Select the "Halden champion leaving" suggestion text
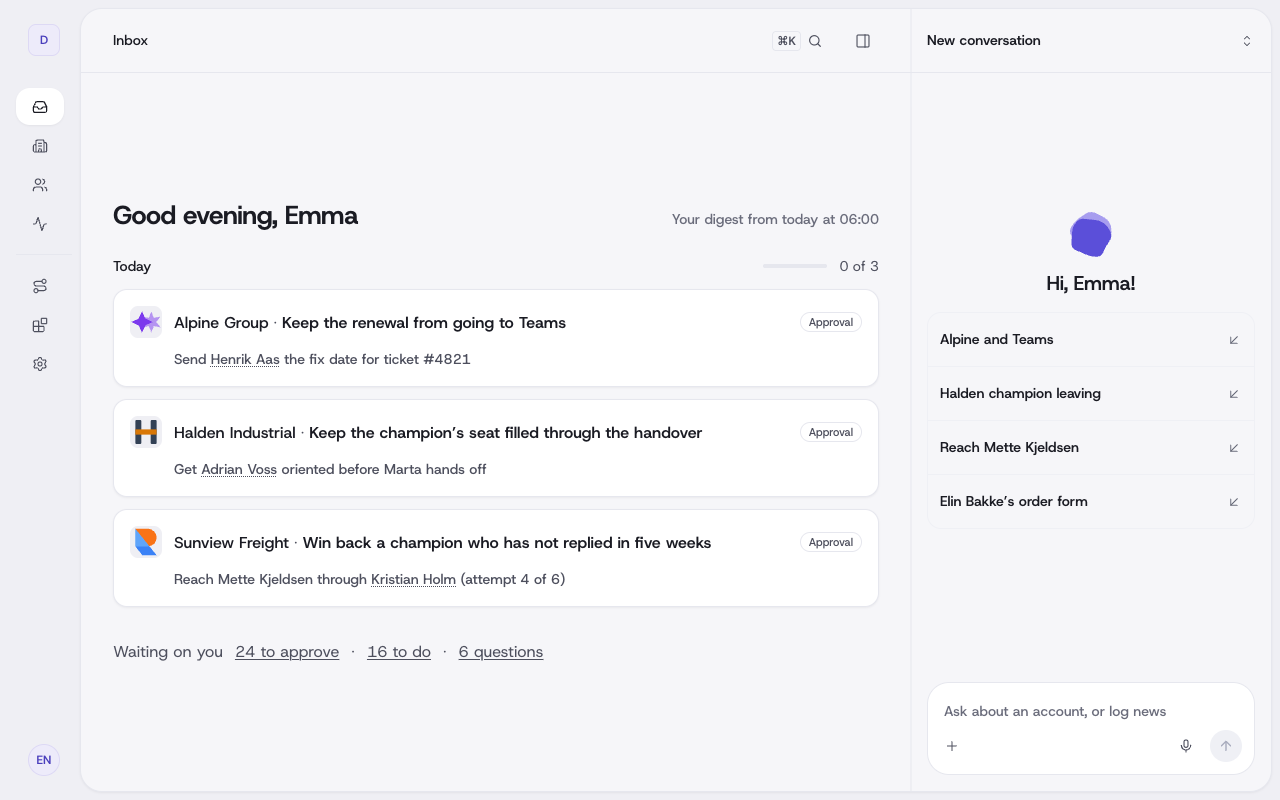 (x=1020, y=394)
